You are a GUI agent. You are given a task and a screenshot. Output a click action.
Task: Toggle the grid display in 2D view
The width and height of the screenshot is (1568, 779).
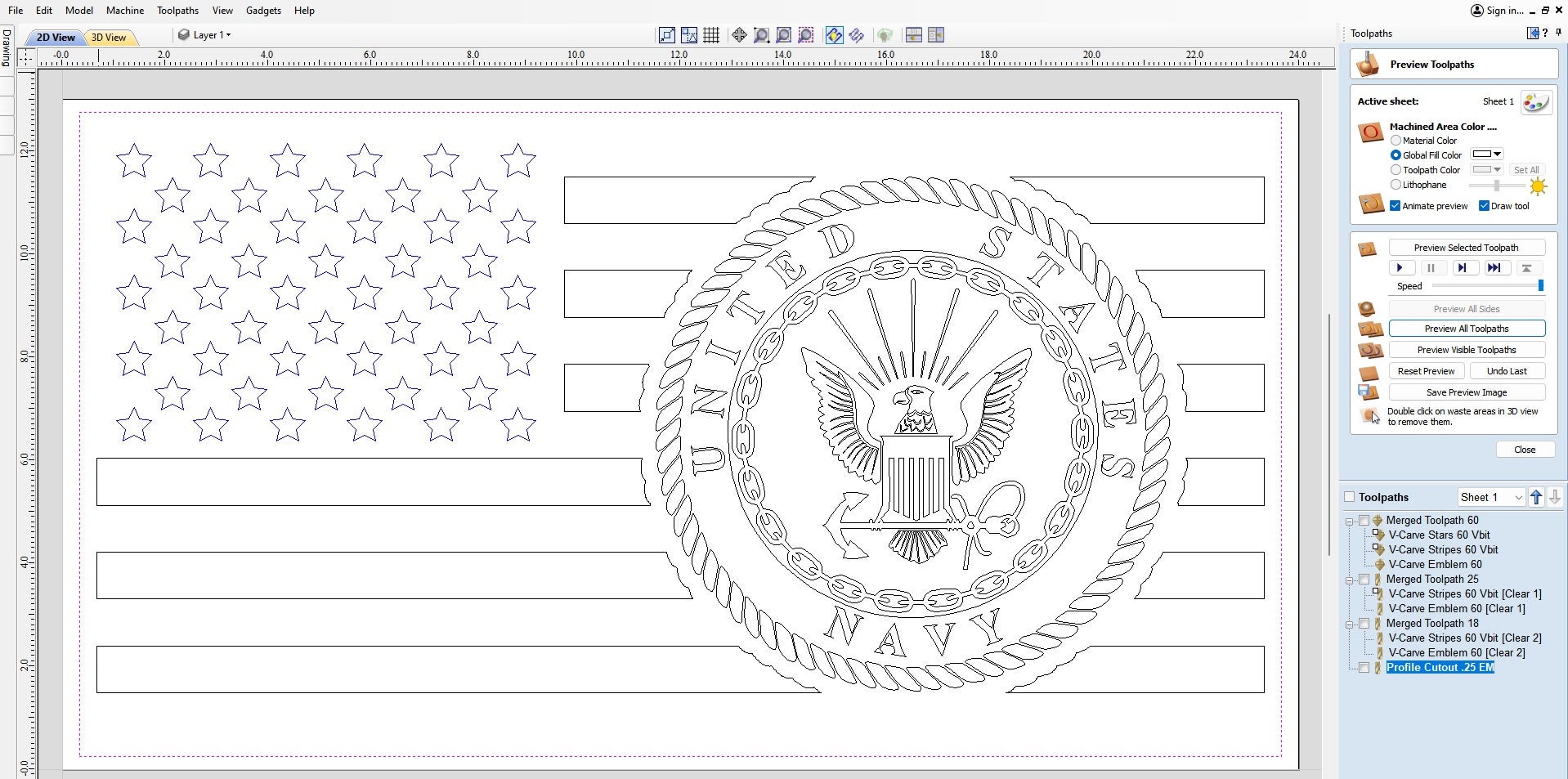(x=711, y=35)
